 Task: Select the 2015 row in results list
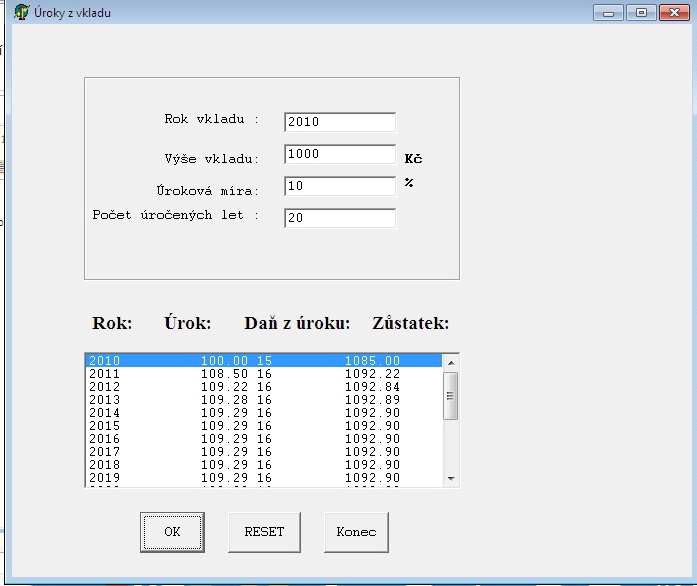click(264, 426)
